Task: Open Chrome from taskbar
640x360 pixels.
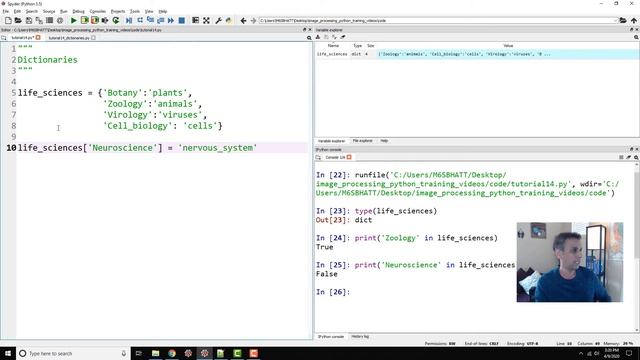Action: 172,353
